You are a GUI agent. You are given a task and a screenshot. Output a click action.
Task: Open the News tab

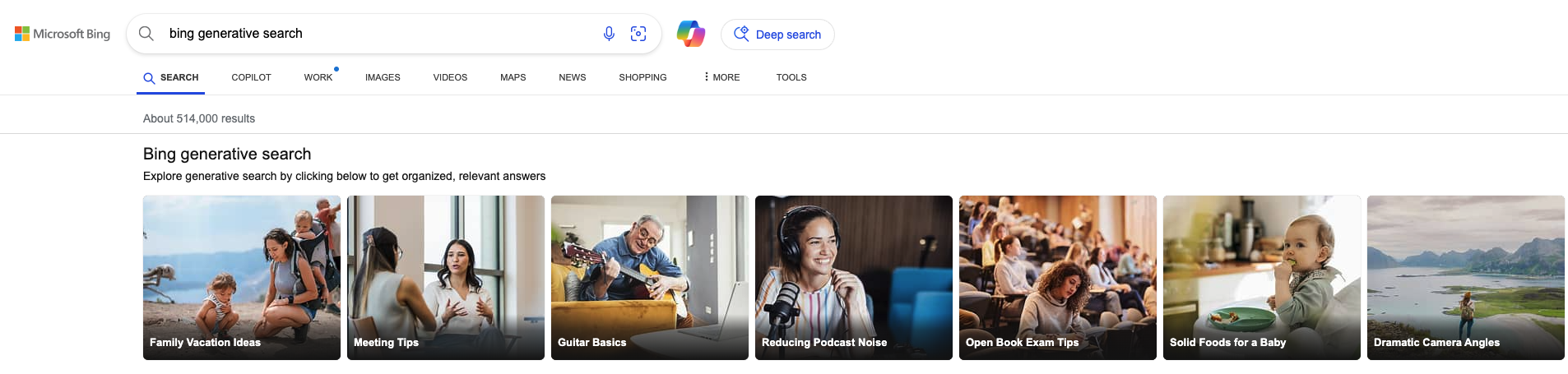click(x=572, y=77)
